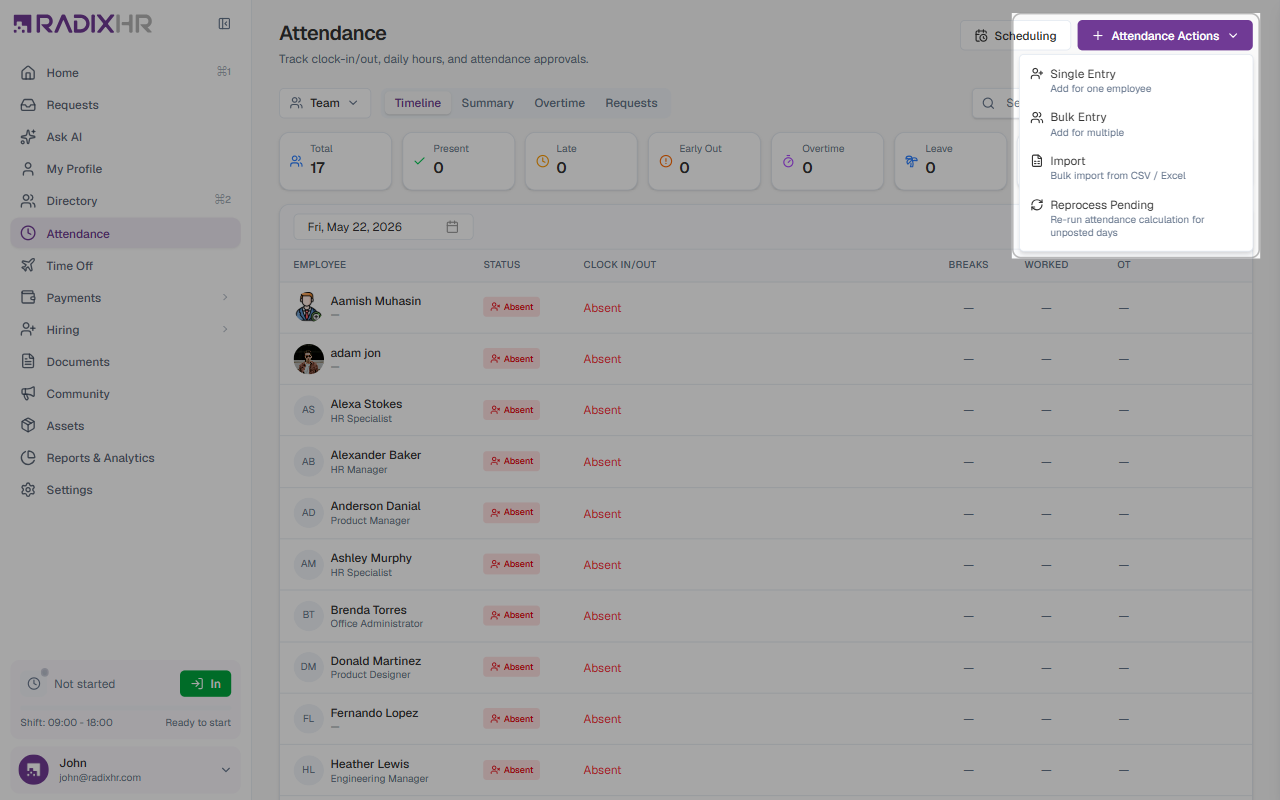This screenshot has height=800, width=1280.
Task: Open Ashley Murphy employee row
Action: 766,564
